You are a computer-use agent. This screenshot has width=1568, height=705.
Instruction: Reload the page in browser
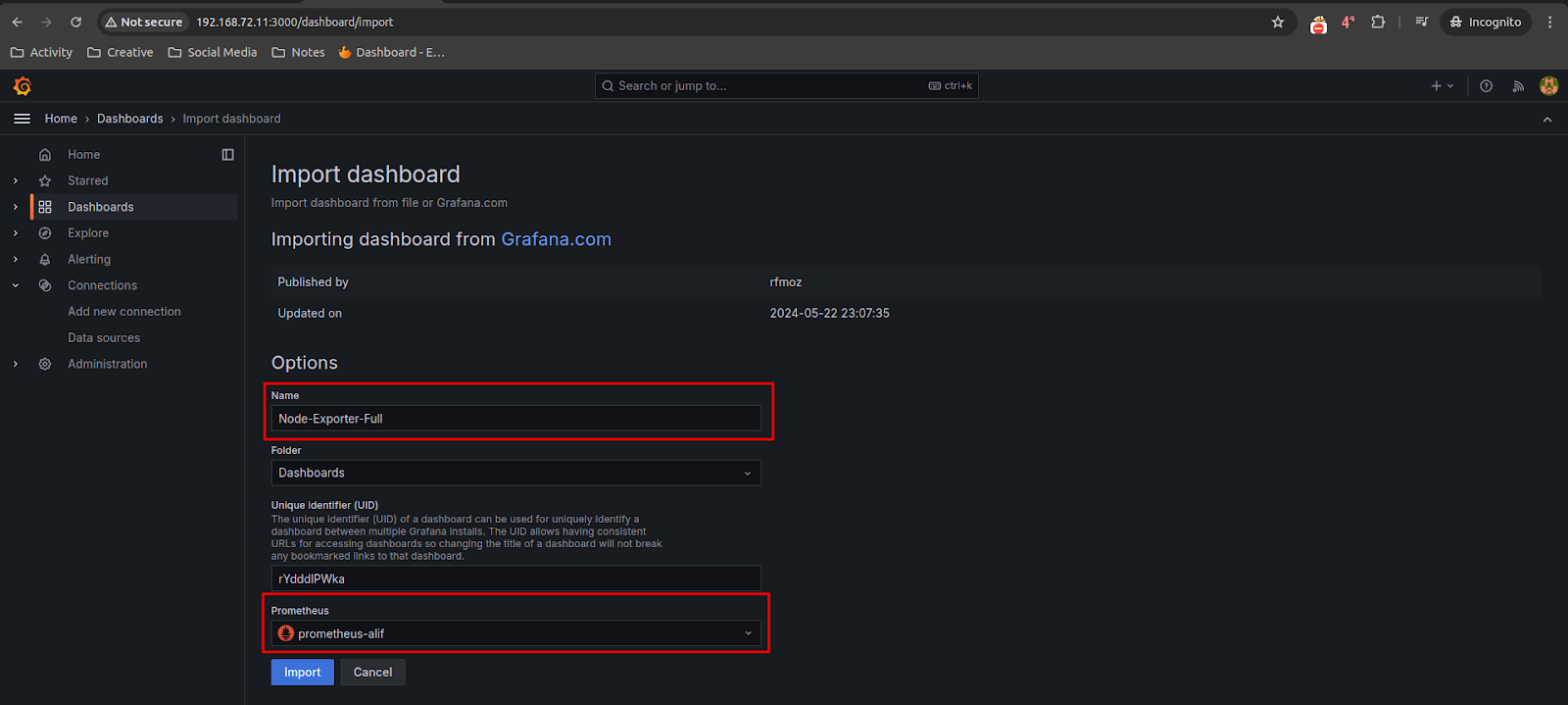point(75,22)
